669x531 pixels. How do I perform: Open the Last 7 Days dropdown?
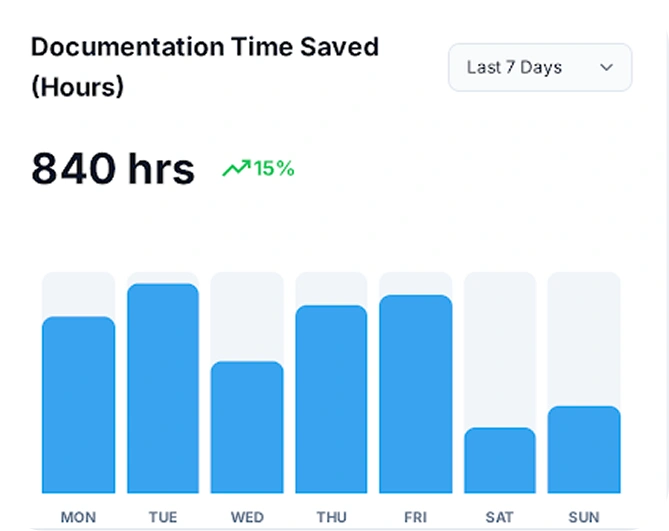coord(539,68)
